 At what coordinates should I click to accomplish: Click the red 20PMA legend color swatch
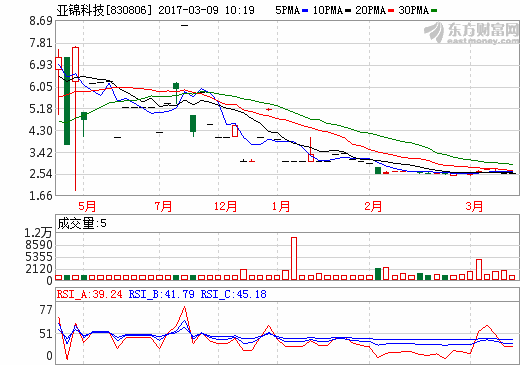[391, 11]
